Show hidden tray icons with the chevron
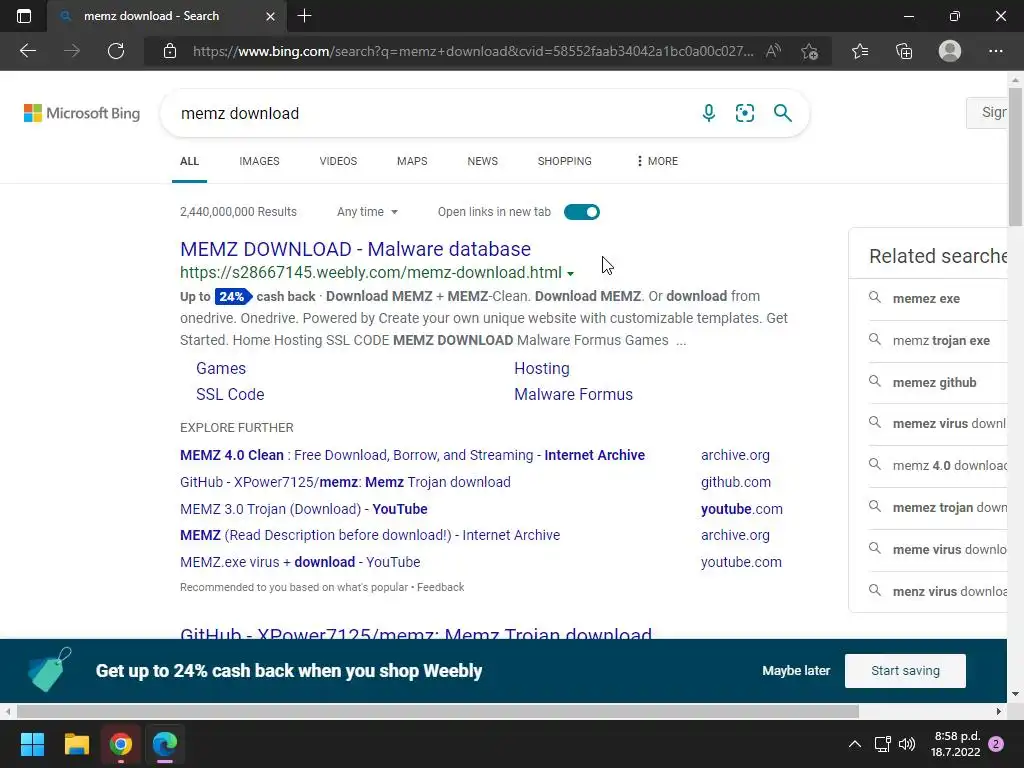 (x=854, y=744)
